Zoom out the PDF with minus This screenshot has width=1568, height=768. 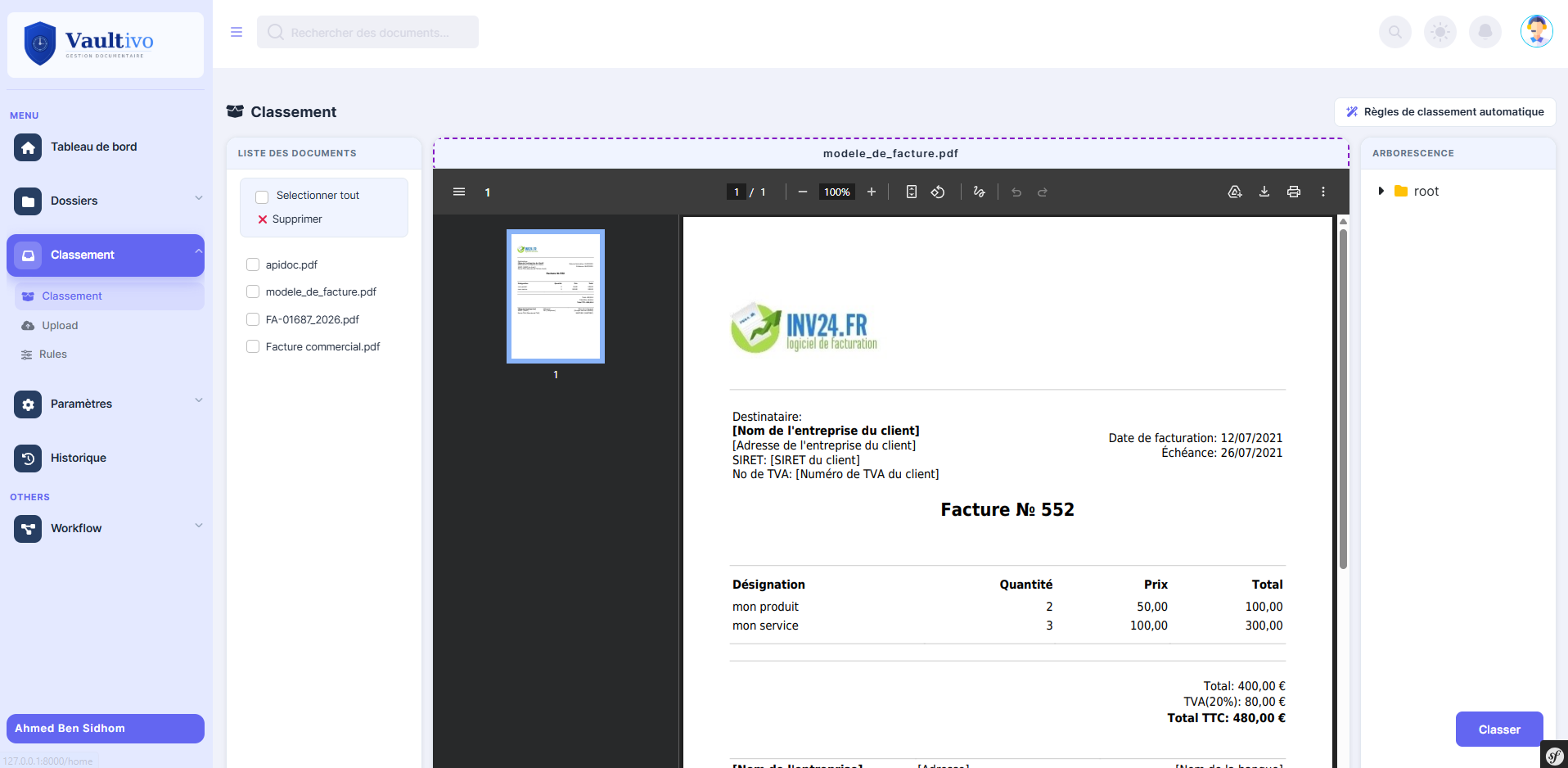[803, 192]
